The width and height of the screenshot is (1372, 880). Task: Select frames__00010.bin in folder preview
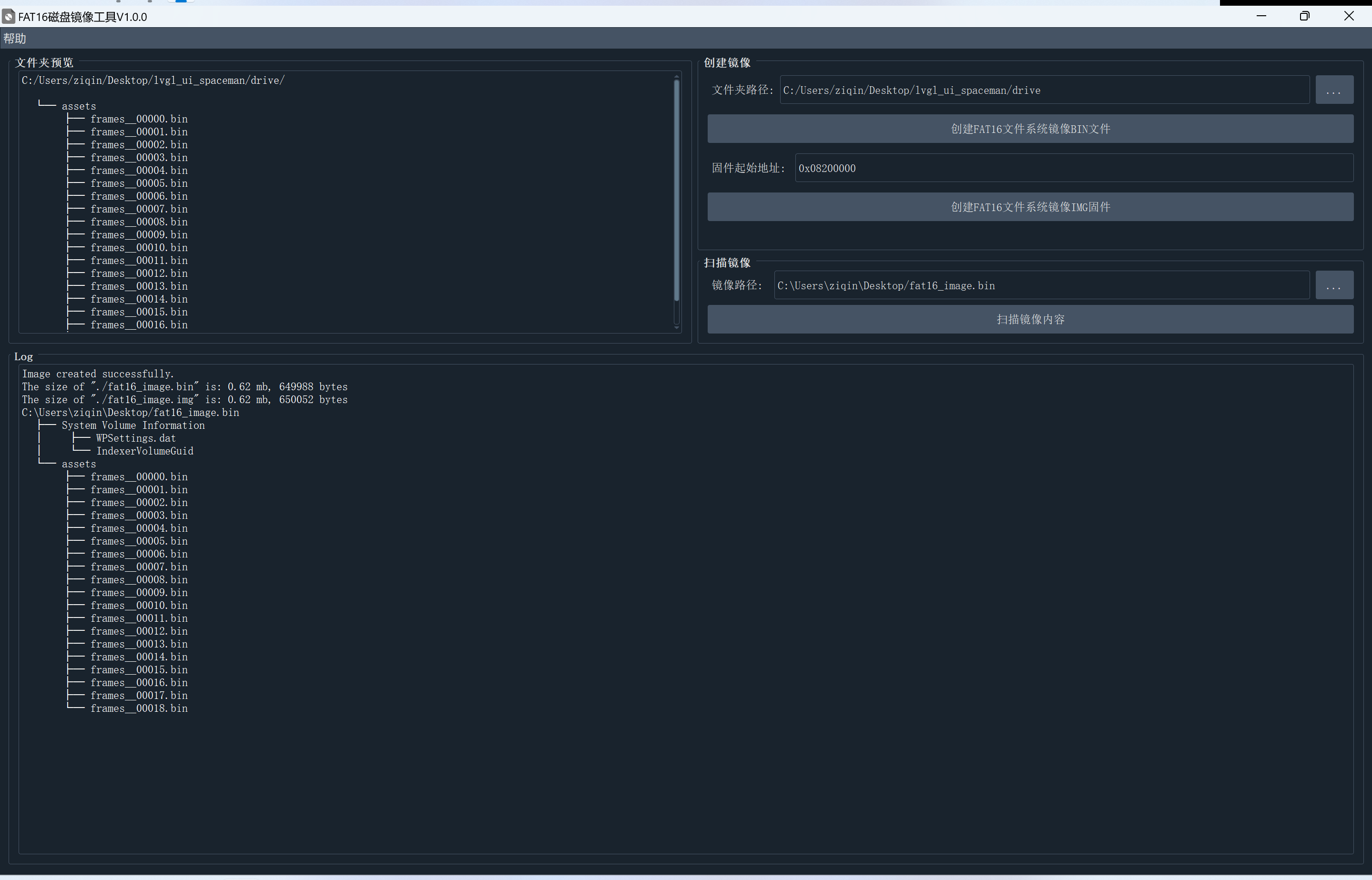(139, 247)
